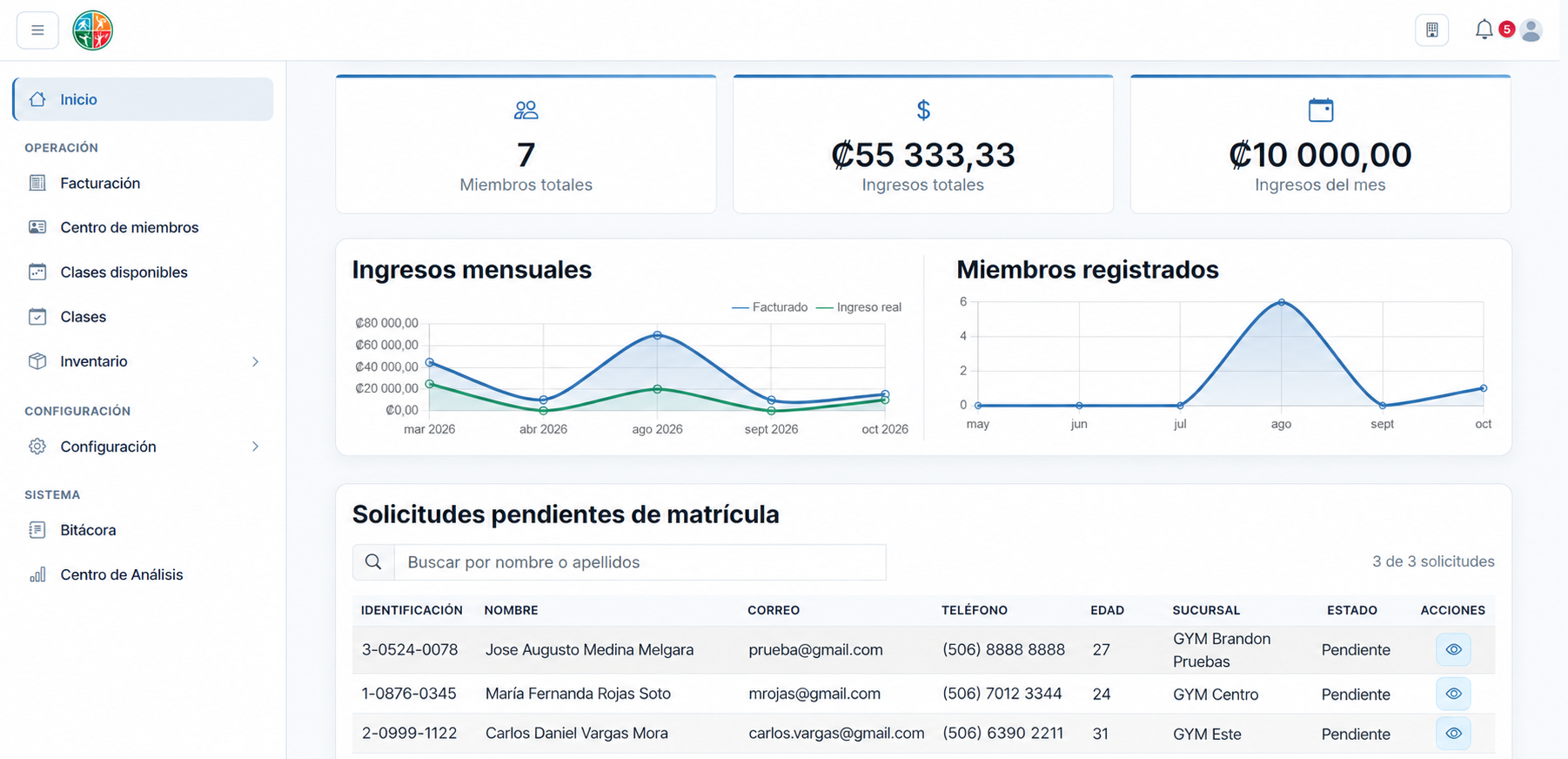
Task: Click the Inicio house icon
Action: coord(37,99)
